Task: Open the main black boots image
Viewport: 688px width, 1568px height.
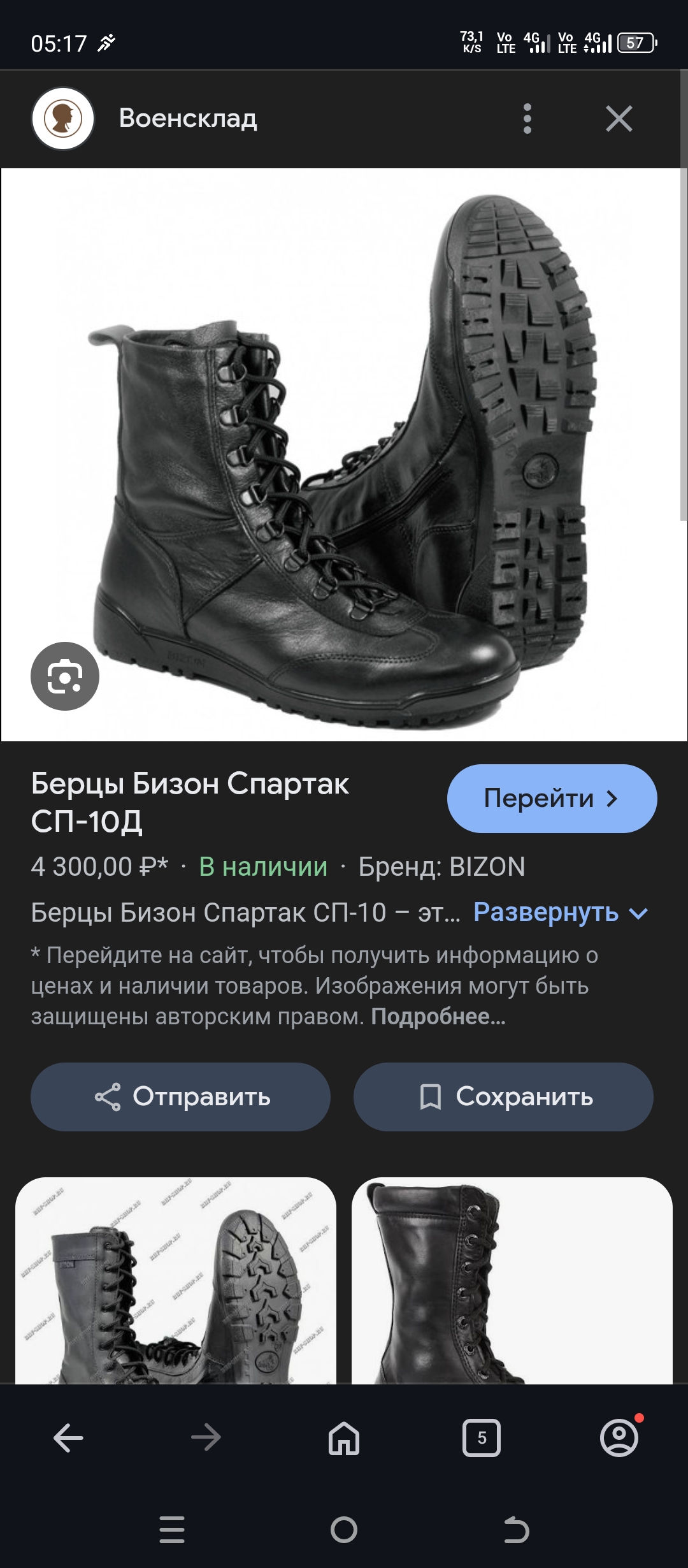Action: coord(344,454)
